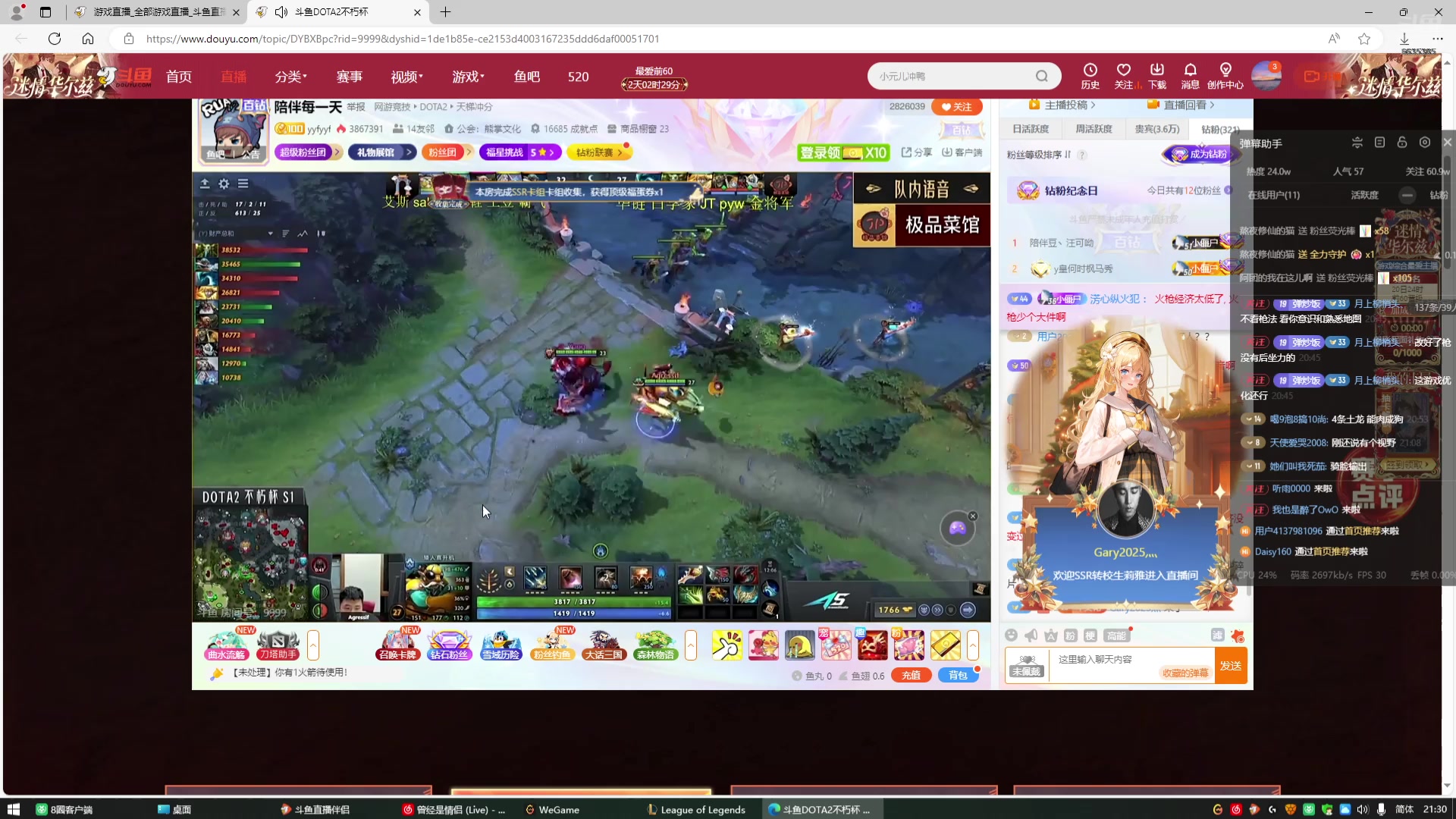Open the 曲水流觞 activity icon

(227, 645)
